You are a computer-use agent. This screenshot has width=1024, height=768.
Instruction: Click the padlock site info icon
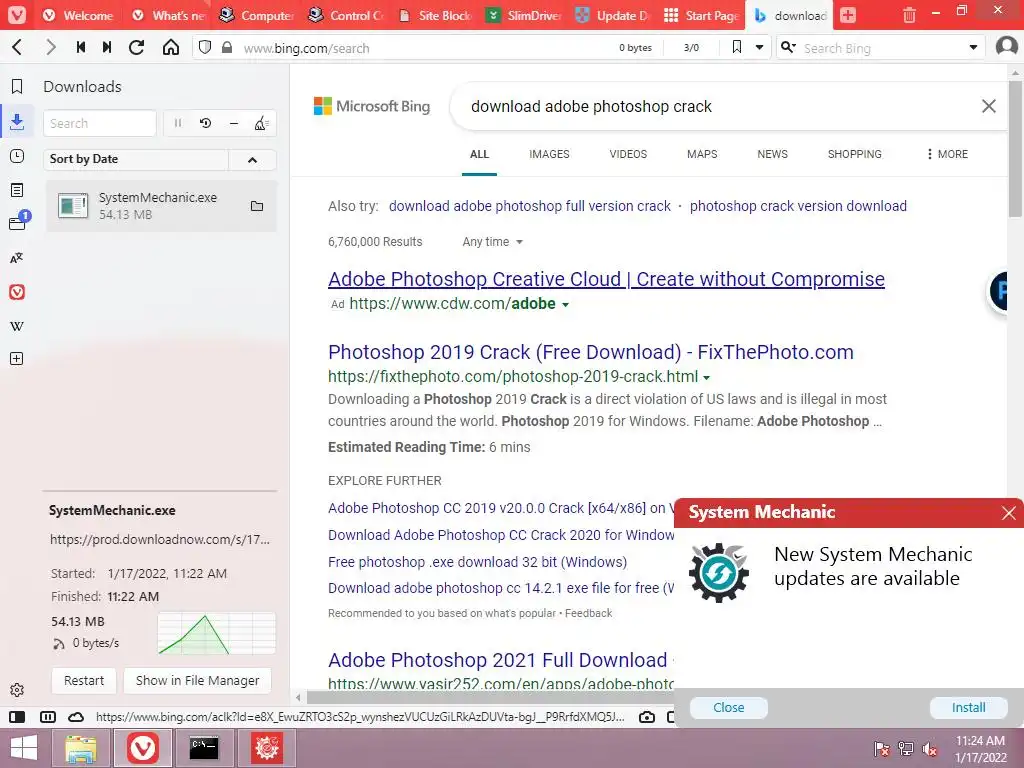(227, 47)
